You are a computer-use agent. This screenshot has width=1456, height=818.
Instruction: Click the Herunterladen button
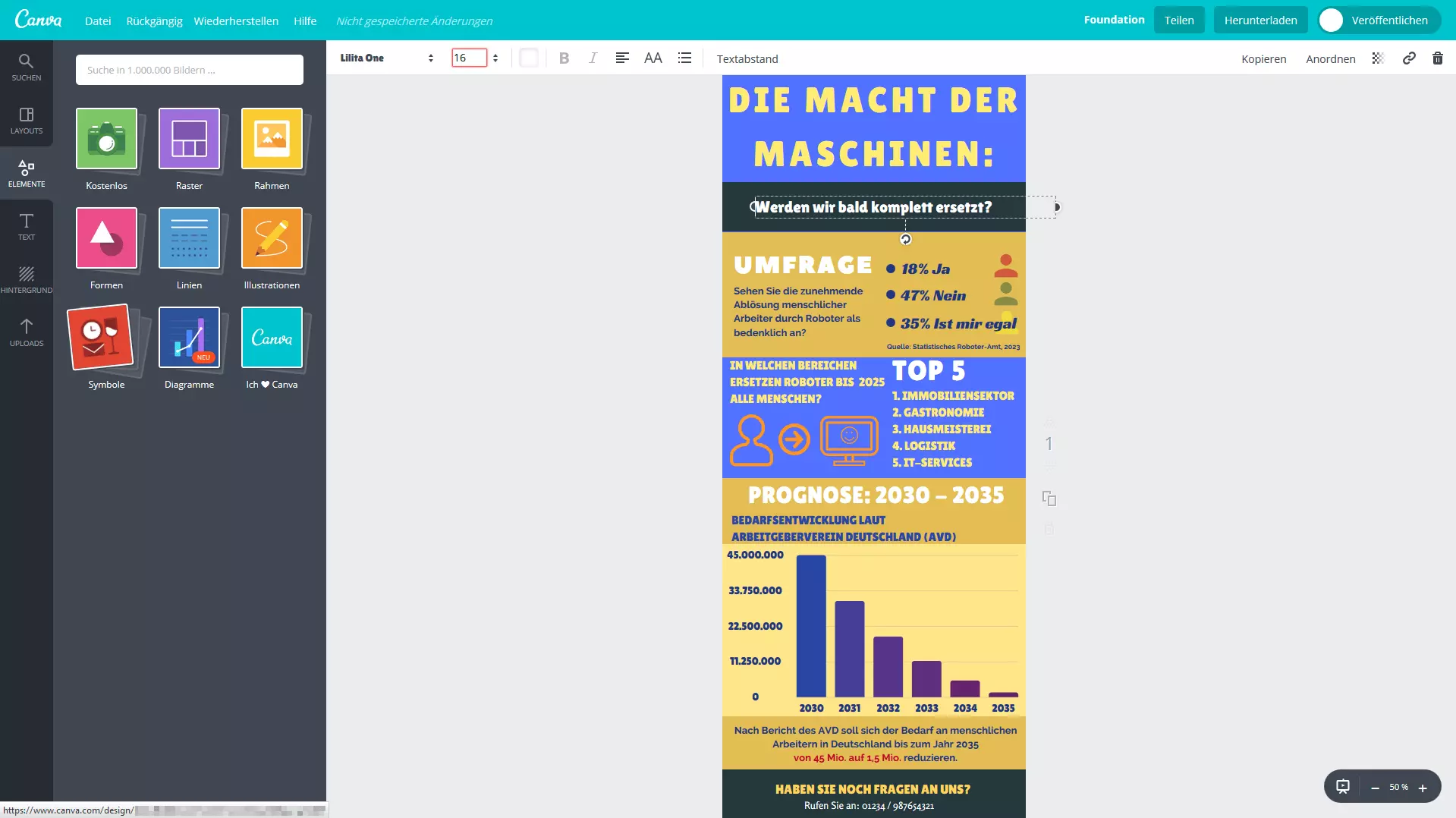(x=1260, y=20)
